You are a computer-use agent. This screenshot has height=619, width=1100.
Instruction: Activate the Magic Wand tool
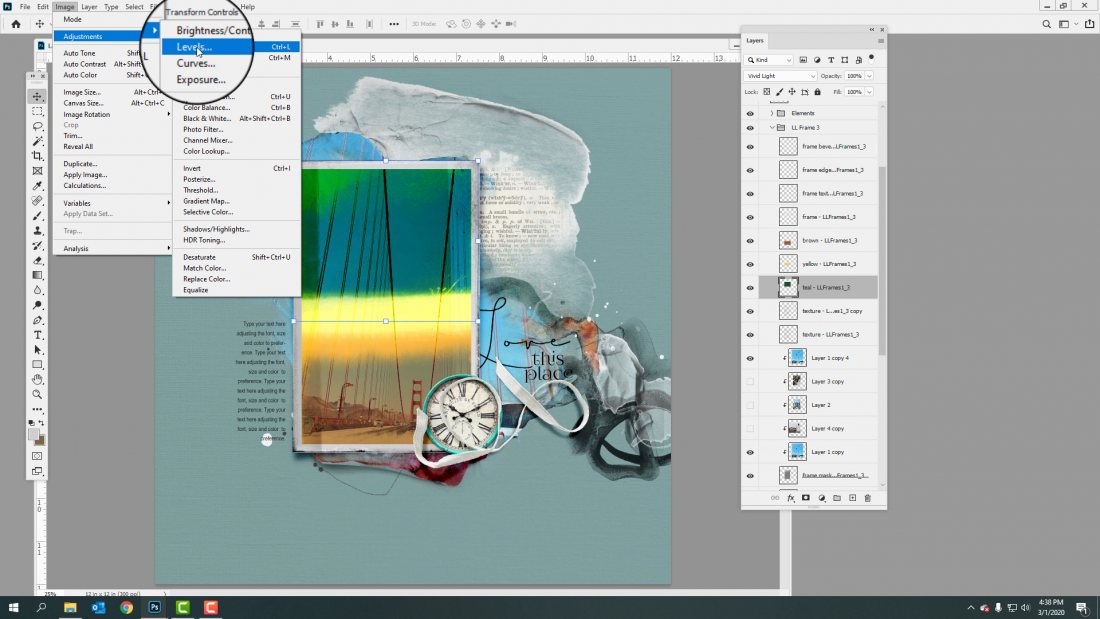tap(37, 141)
